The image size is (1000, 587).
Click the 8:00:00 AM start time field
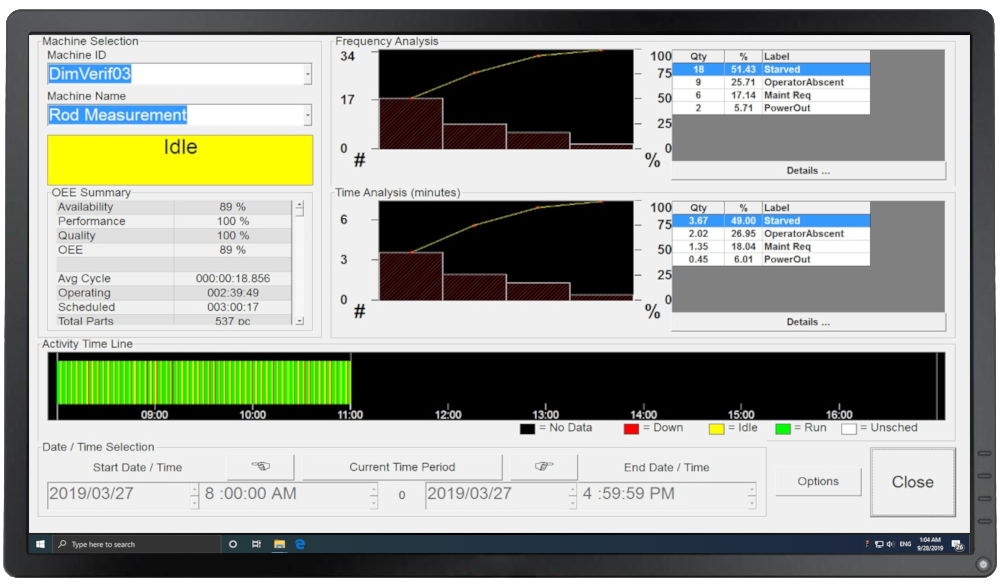point(285,496)
